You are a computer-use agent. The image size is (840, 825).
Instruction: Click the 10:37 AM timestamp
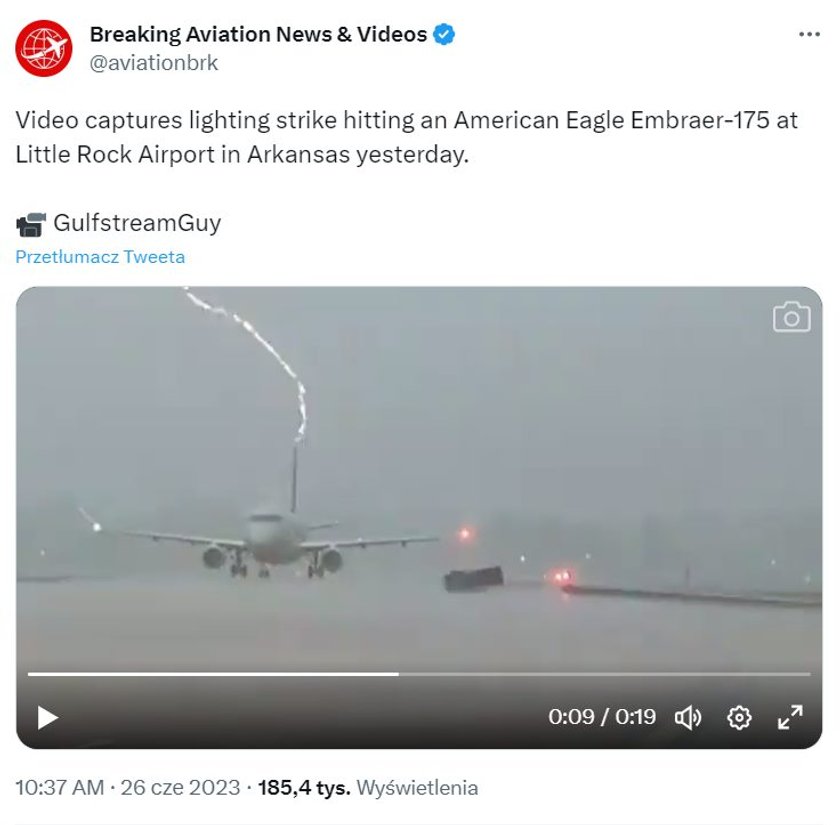tap(59, 788)
